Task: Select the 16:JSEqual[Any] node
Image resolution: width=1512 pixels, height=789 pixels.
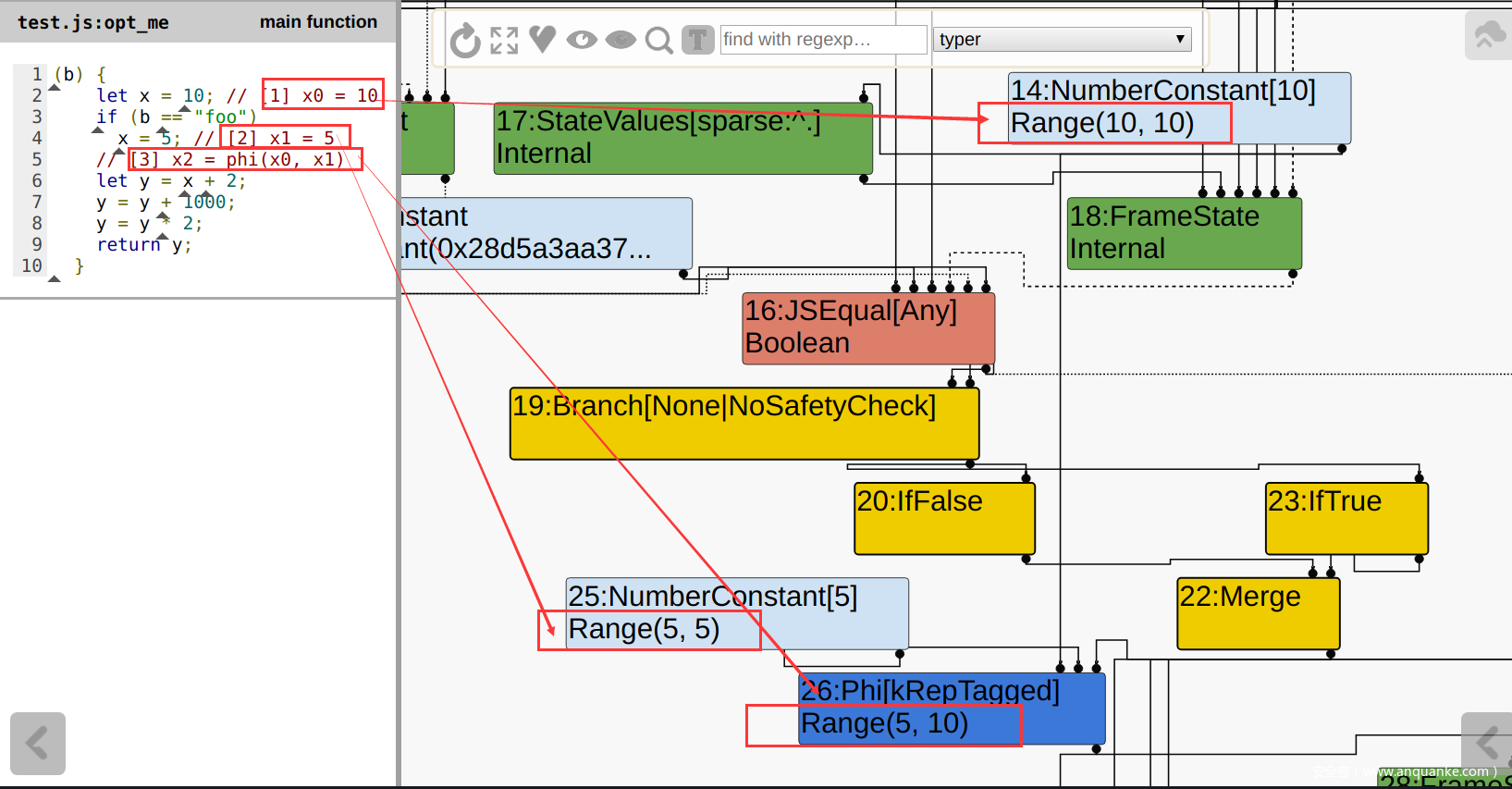Action: pyautogui.click(x=868, y=328)
